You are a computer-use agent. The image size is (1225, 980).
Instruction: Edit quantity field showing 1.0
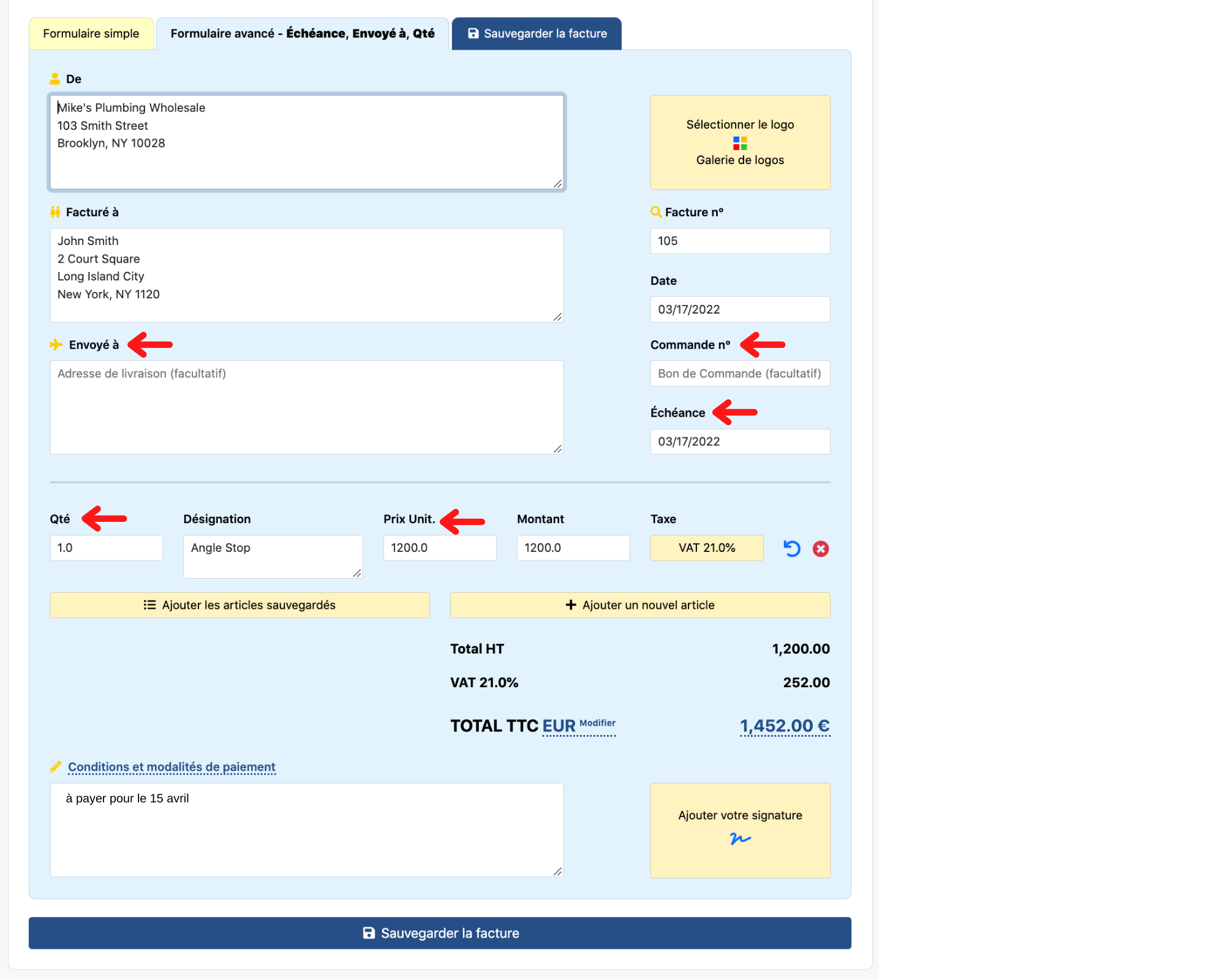click(107, 548)
